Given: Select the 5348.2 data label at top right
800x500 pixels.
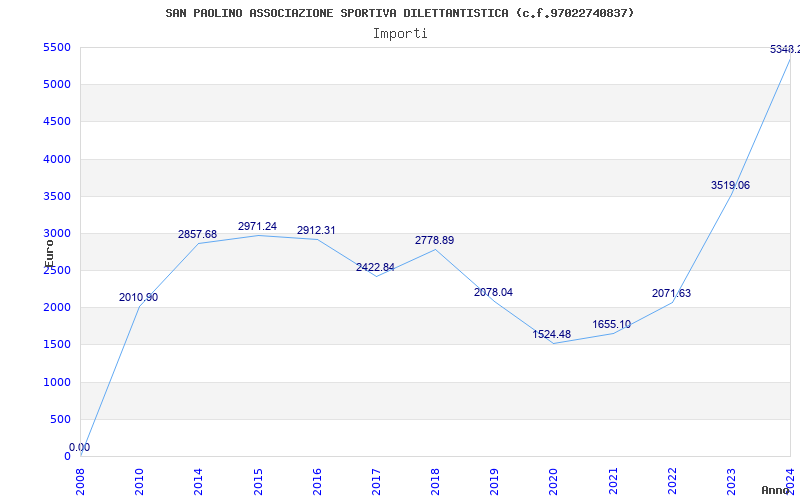Looking at the screenshot, I should [785, 49].
